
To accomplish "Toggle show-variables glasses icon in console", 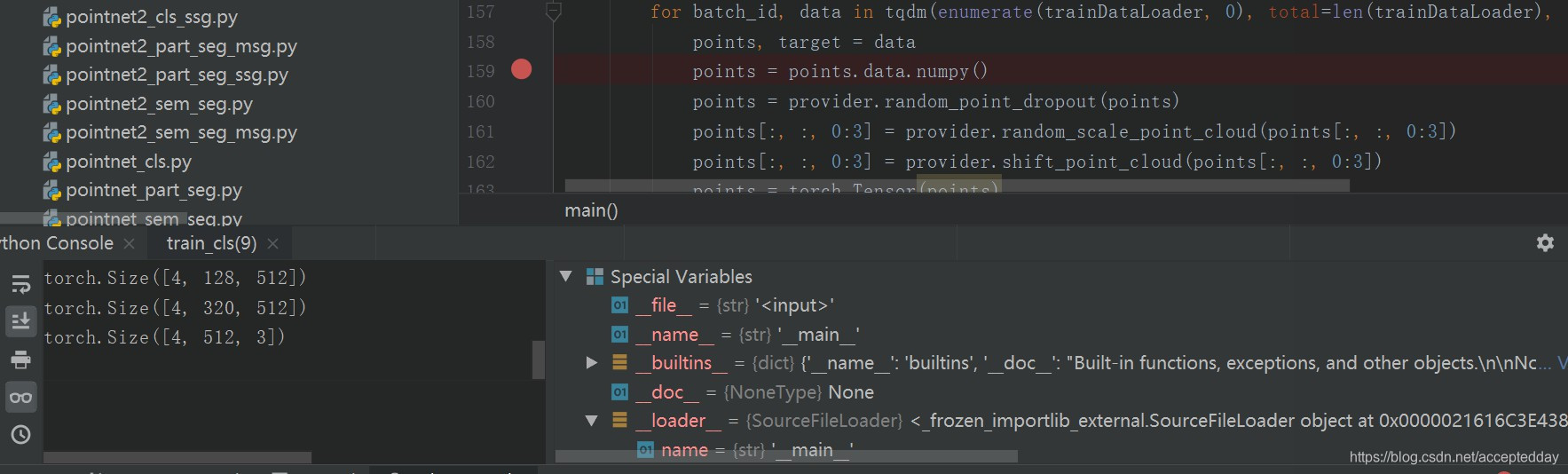I will (x=20, y=397).
